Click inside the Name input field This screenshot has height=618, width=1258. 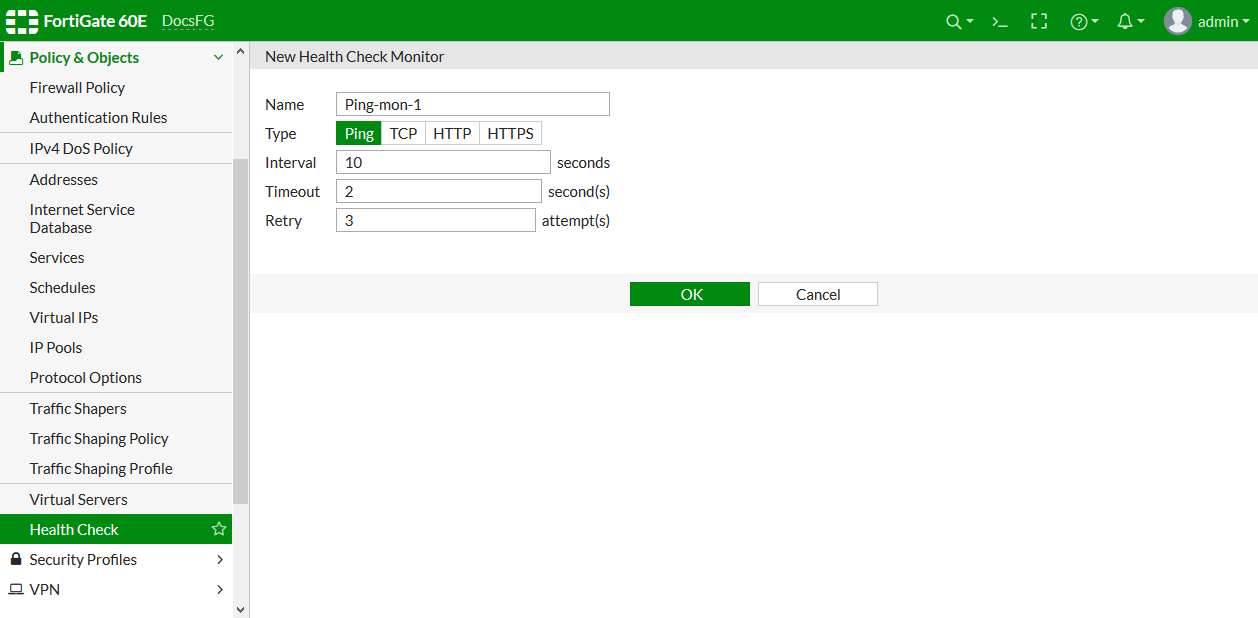coord(472,104)
